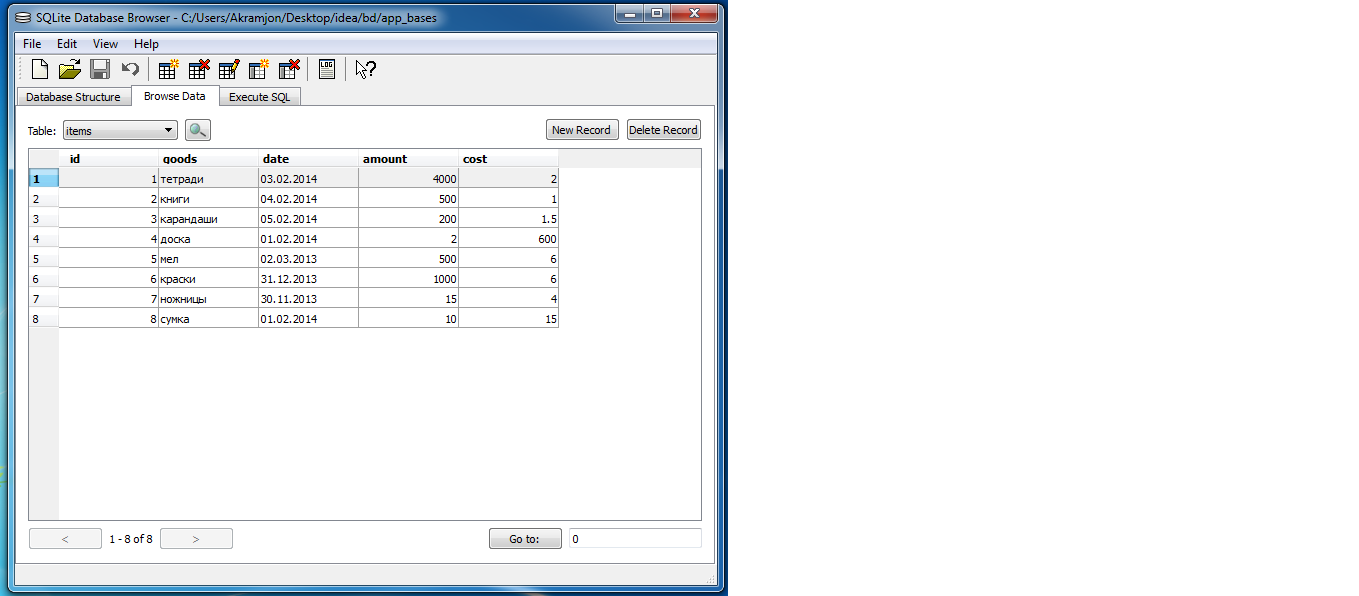The width and height of the screenshot is (1359, 596).
Task: Click the New Record button
Action: pyautogui.click(x=581, y=130)
